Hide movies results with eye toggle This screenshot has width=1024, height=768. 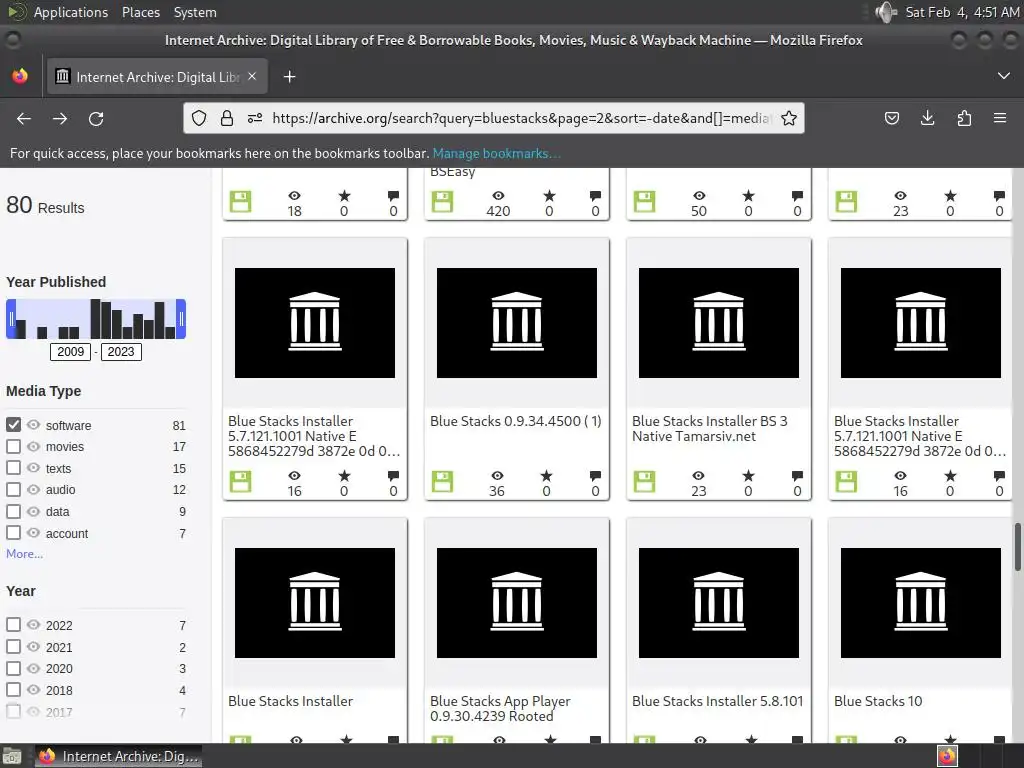33,446
